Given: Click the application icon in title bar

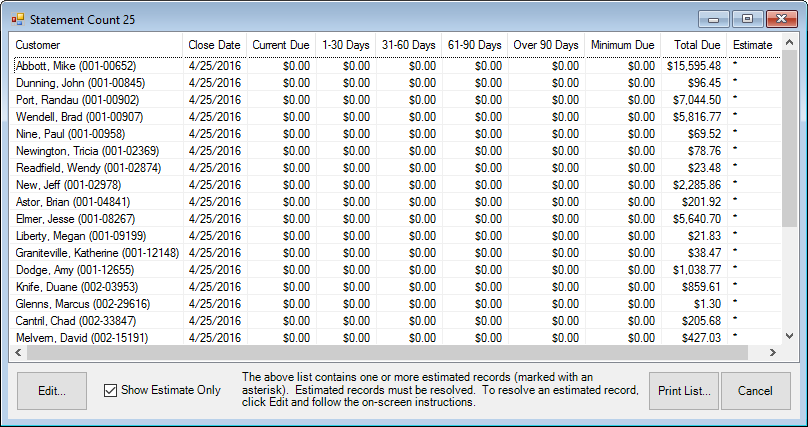Looking at the screenshot, I should (x=17, y=19).
